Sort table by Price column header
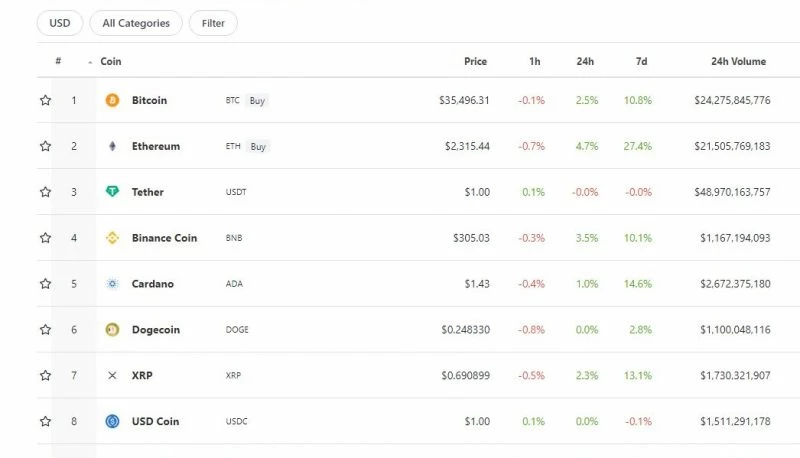The image size is (800, 458). point(475,61)
